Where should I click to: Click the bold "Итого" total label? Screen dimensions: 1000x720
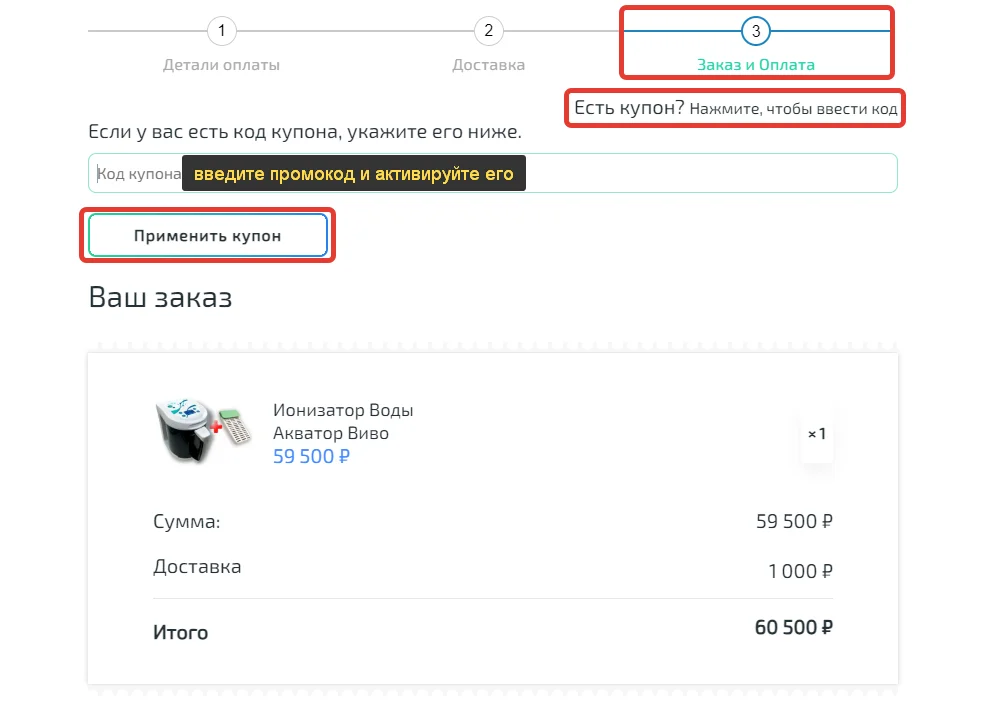tap(180, 632)
